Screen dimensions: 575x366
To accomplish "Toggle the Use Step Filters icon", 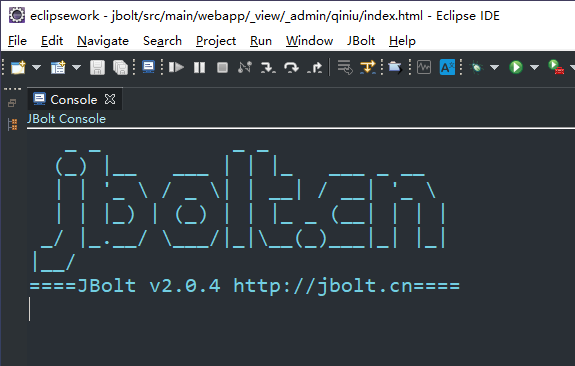I will [368, 67].
